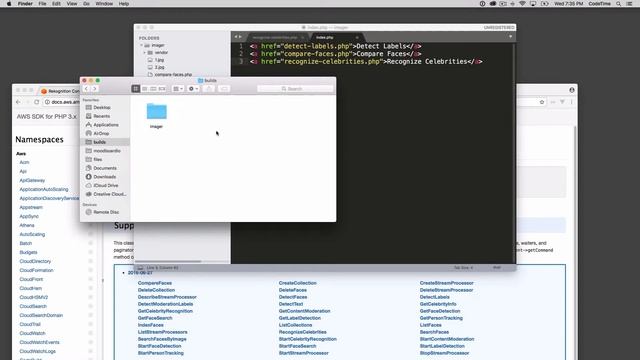The height and width of the screenshot is (360, 640).
Task: Bookmark the page with the star icon
Action: click(x=542, y=102)
